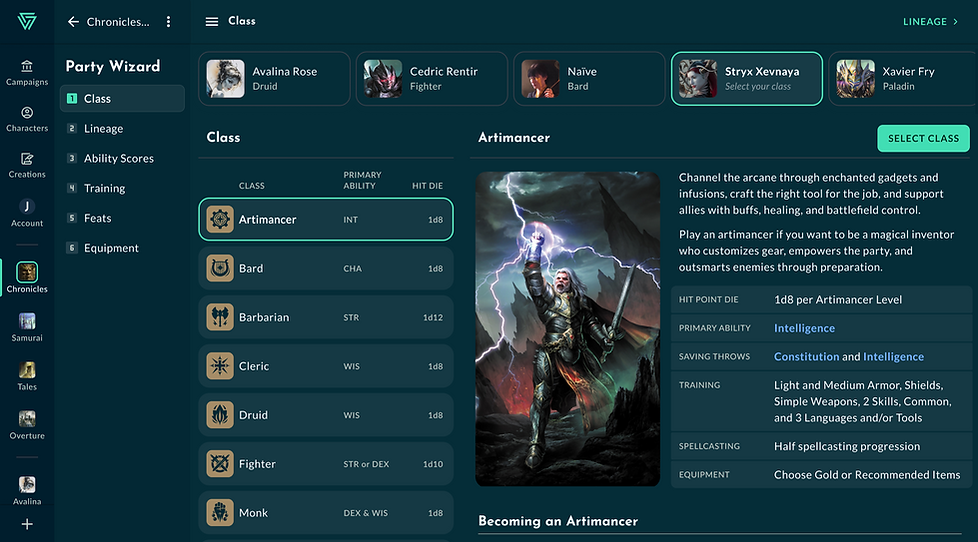
Task: Select Ability Scores step
Action: [x=122, y=158]
